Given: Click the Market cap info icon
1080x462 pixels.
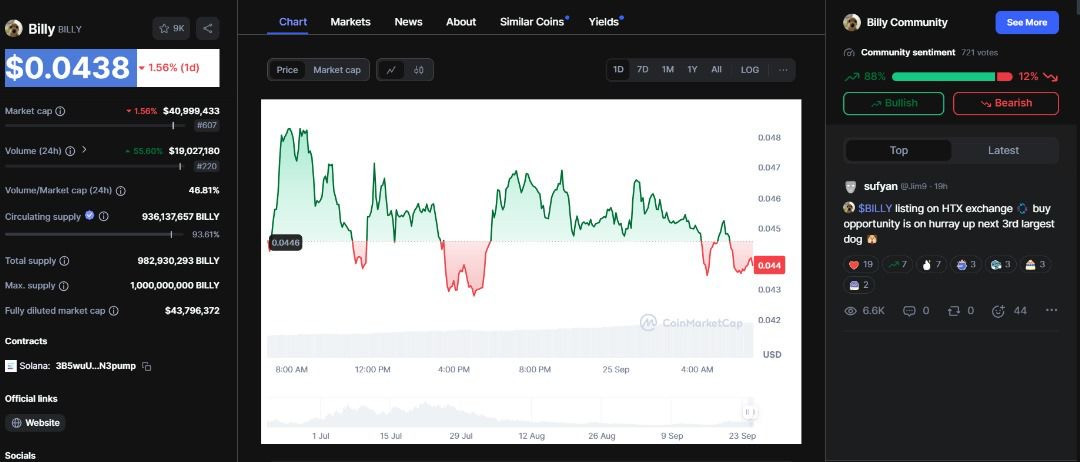Looking at the screenshot, I should (60, 111).
